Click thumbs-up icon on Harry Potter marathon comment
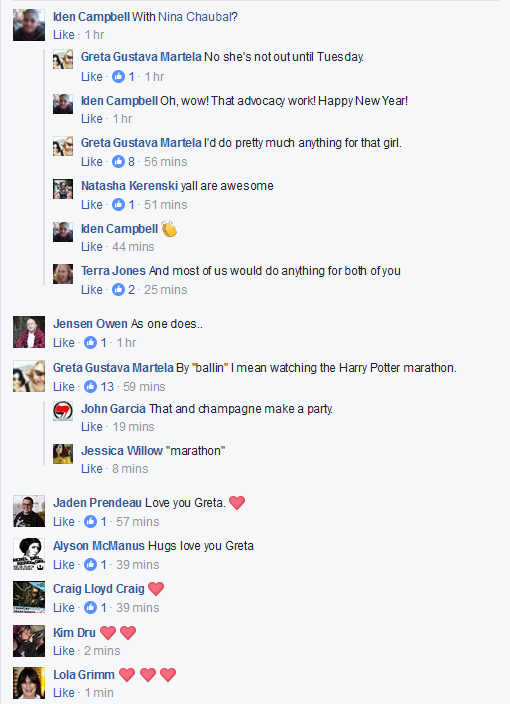Image resolution: width=510 pixels, height=704 pixels. 90,386
